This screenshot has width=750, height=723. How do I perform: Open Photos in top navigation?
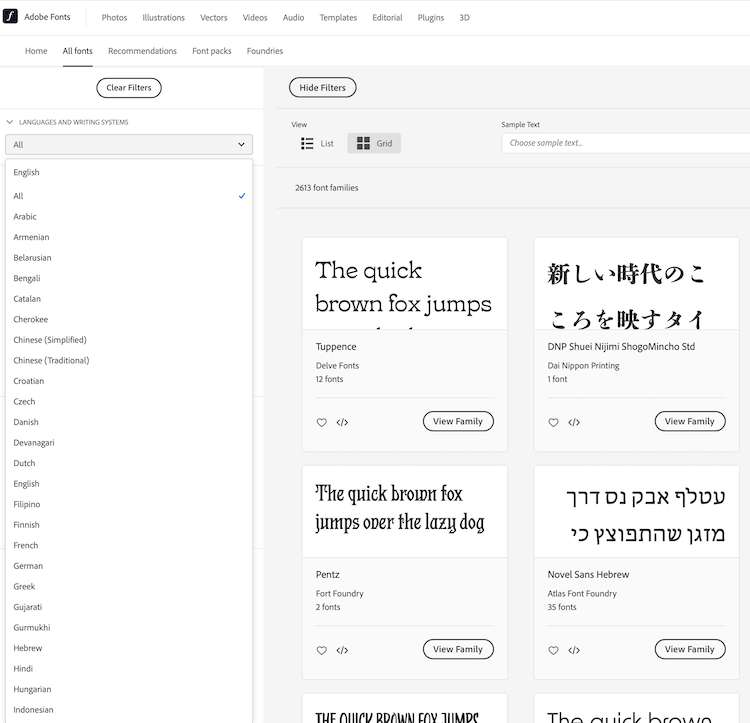click(x=114, y=18)
